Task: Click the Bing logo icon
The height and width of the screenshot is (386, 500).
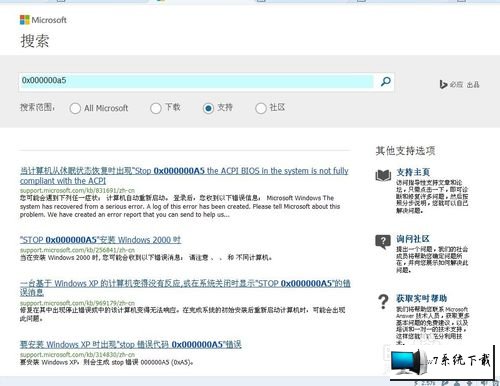Action: tap(443, 84)
